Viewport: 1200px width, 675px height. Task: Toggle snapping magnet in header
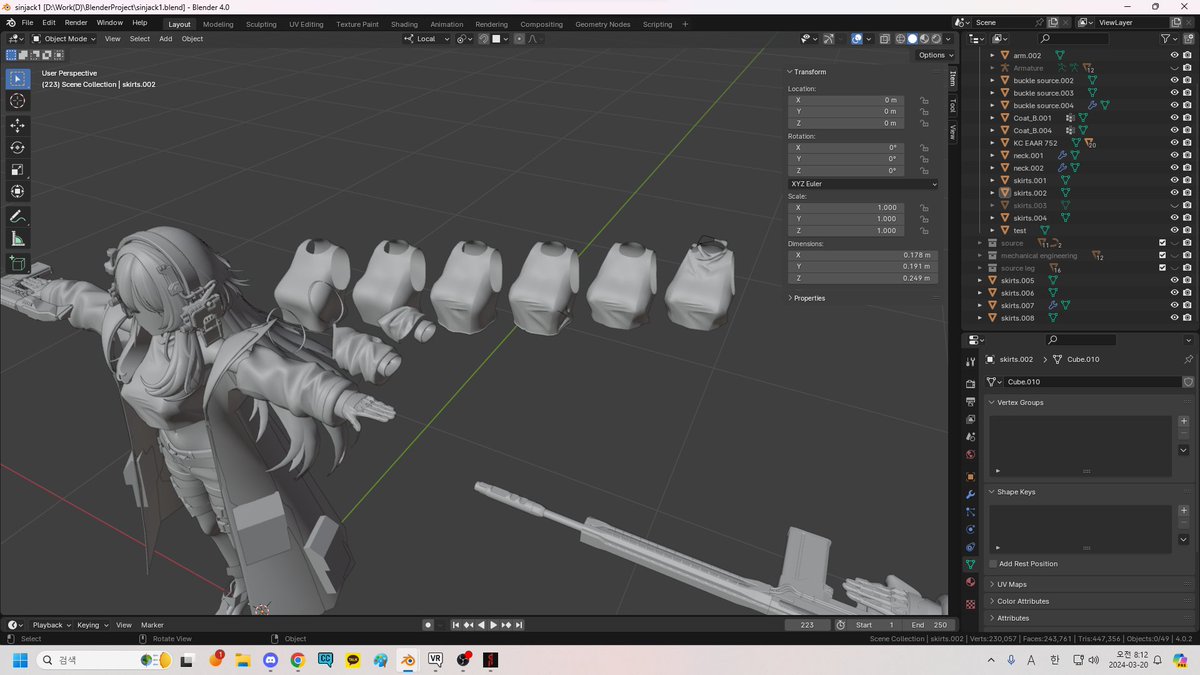click(483, 39)
